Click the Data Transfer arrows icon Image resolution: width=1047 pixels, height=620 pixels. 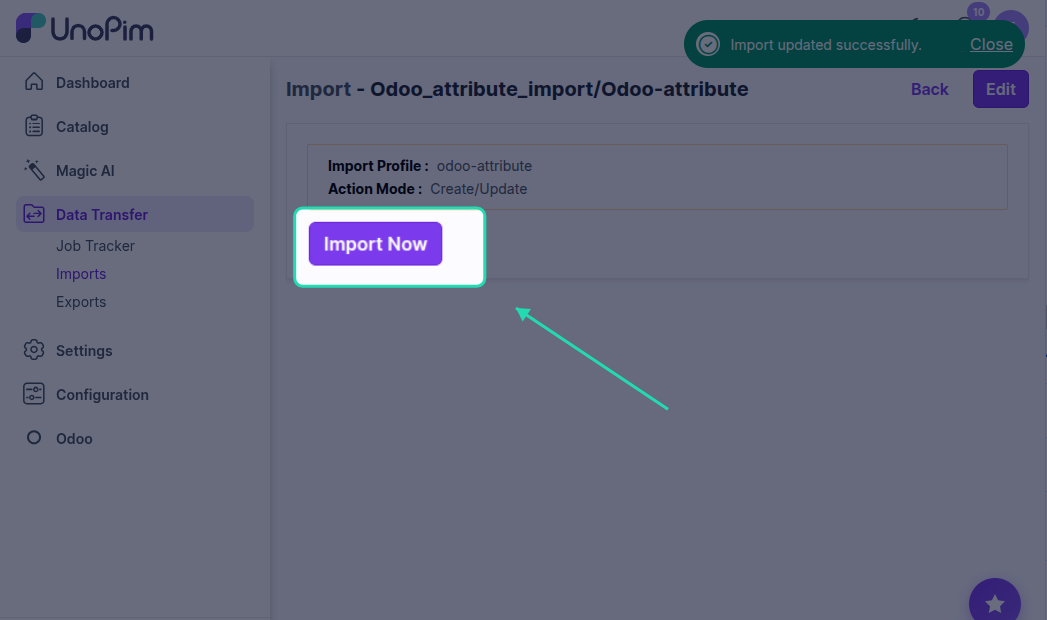(x=34, y=214)
